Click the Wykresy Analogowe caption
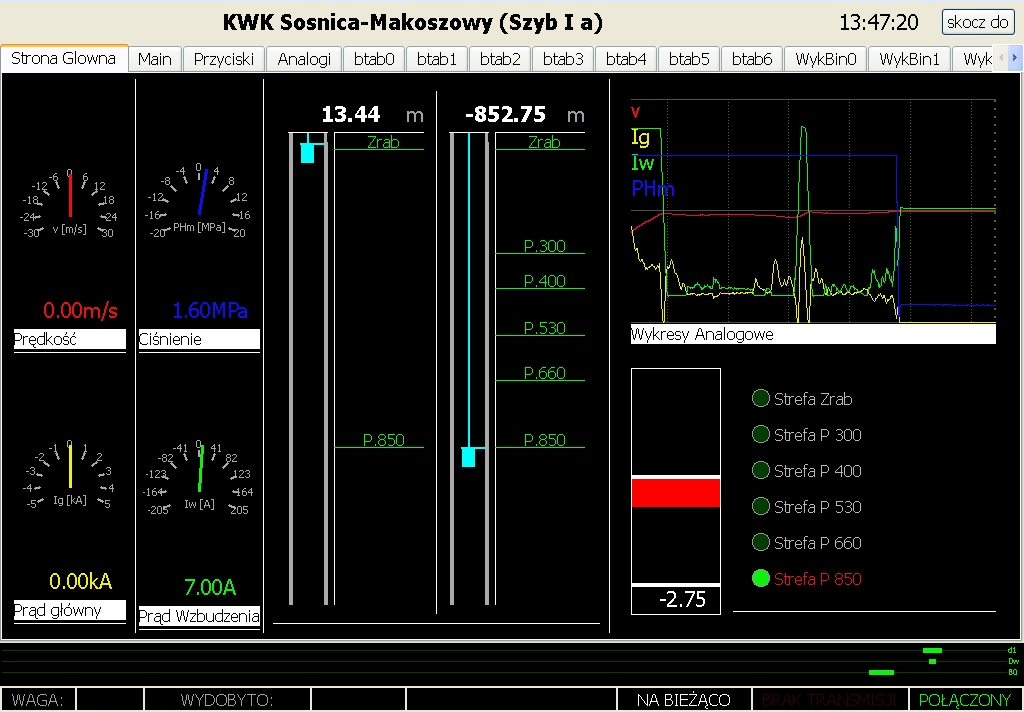The height and width of the screenshot is (712, 1024). pyautogui.click(x=813, y=334)
